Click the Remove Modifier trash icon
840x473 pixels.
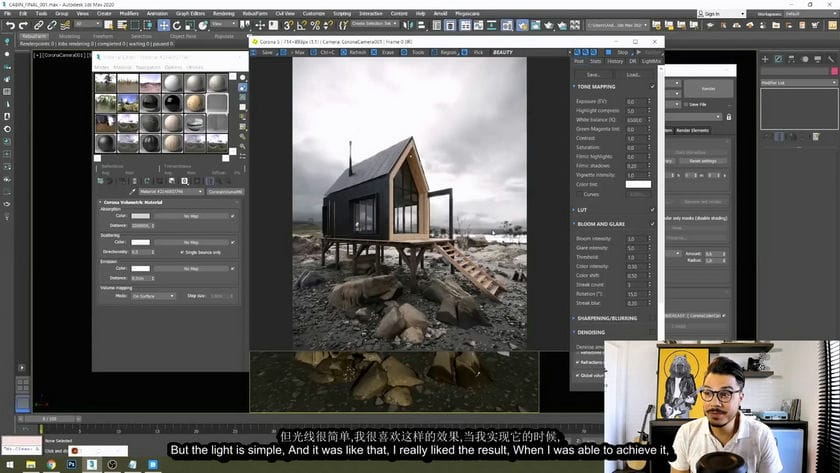(816, 137)
